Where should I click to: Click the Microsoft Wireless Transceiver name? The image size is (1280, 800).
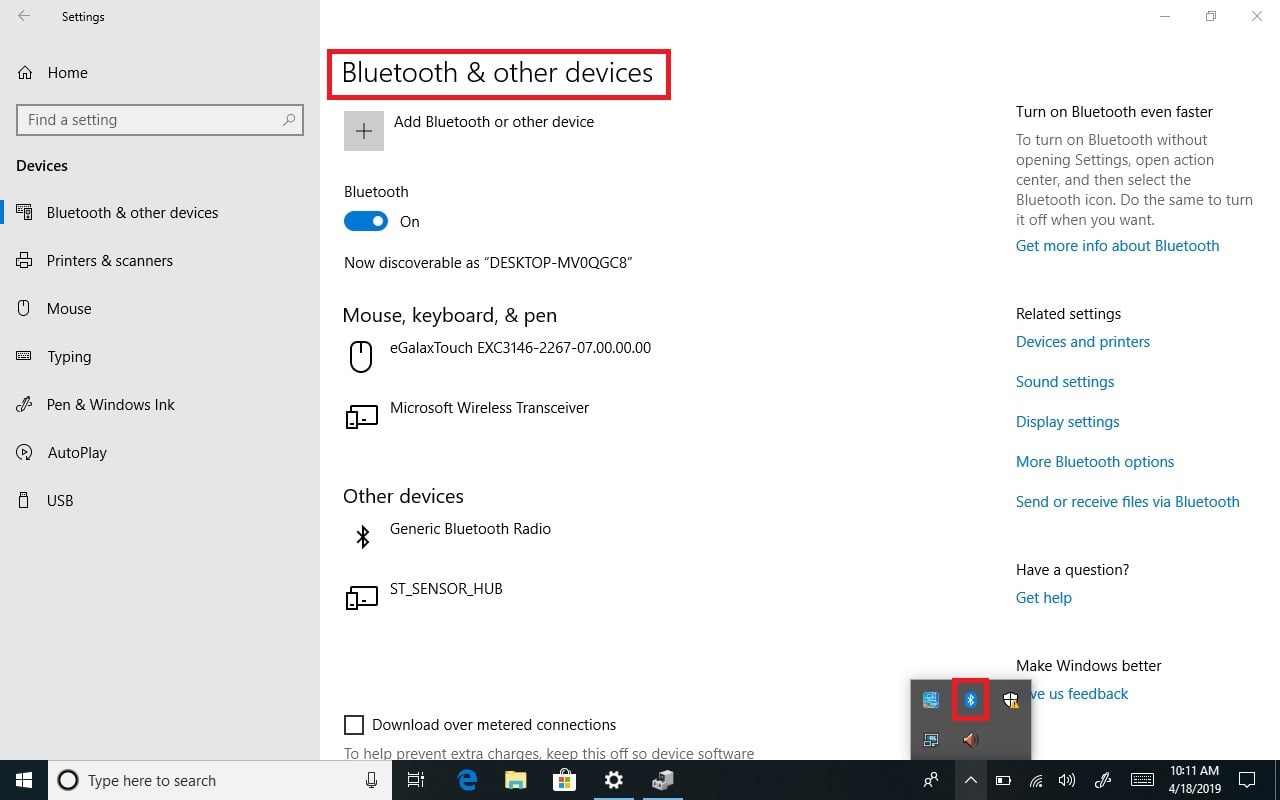coord(489,408)
